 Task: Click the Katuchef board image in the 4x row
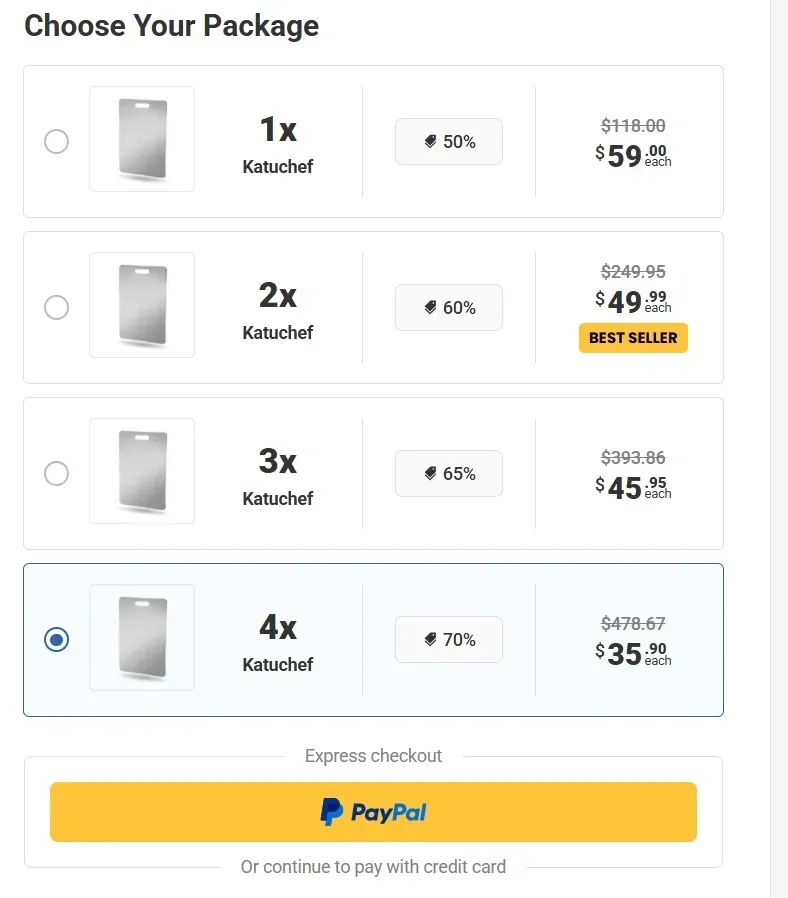(141, 637)
